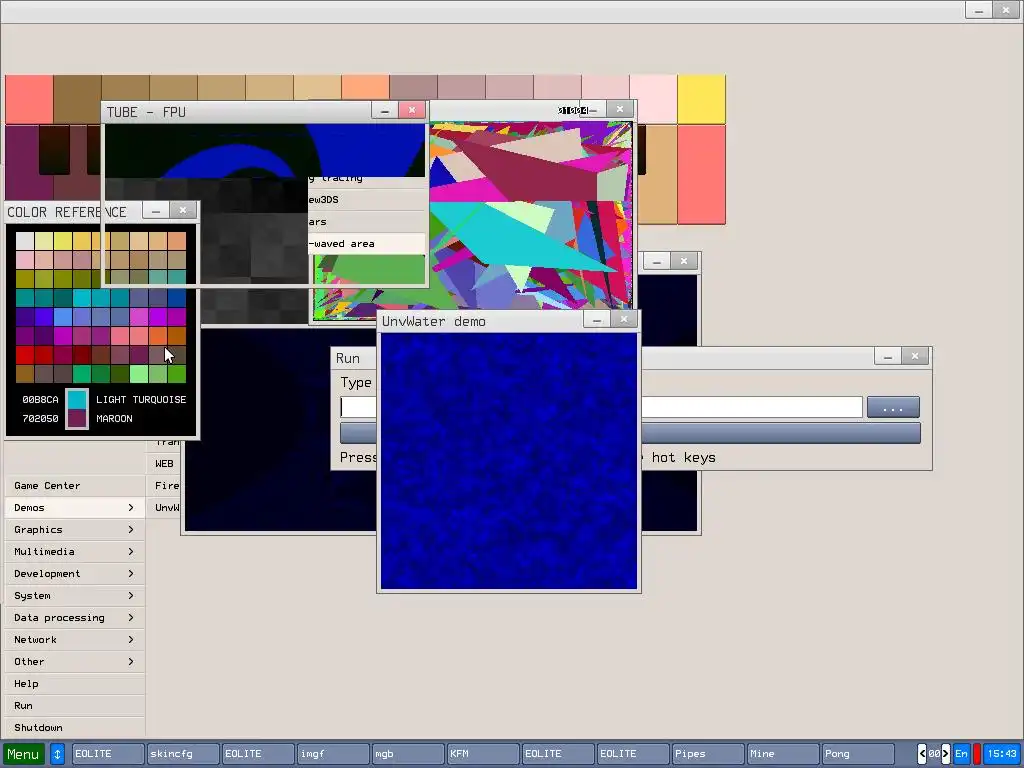Minimize the Color Reference window
1024x768 pixels.
(155, 210)
